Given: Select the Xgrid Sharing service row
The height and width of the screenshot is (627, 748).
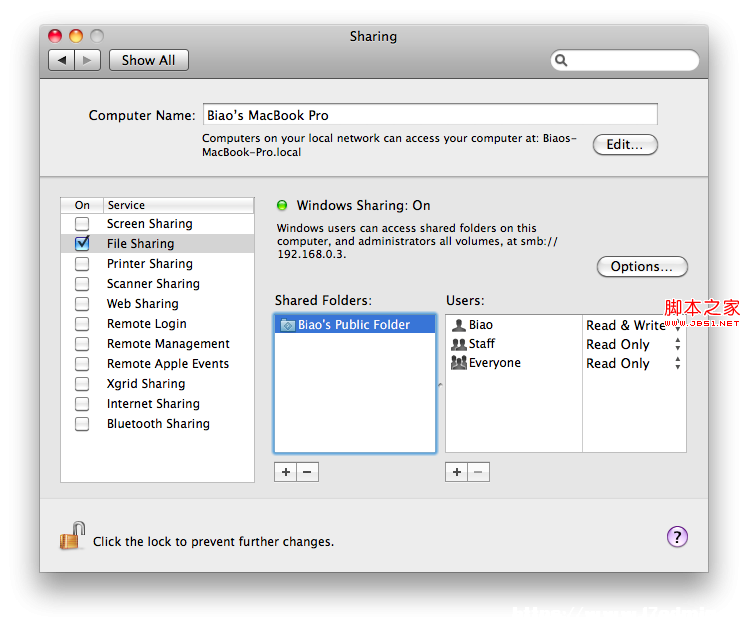Looking at the screenshot, I should (x=157, y=384).
